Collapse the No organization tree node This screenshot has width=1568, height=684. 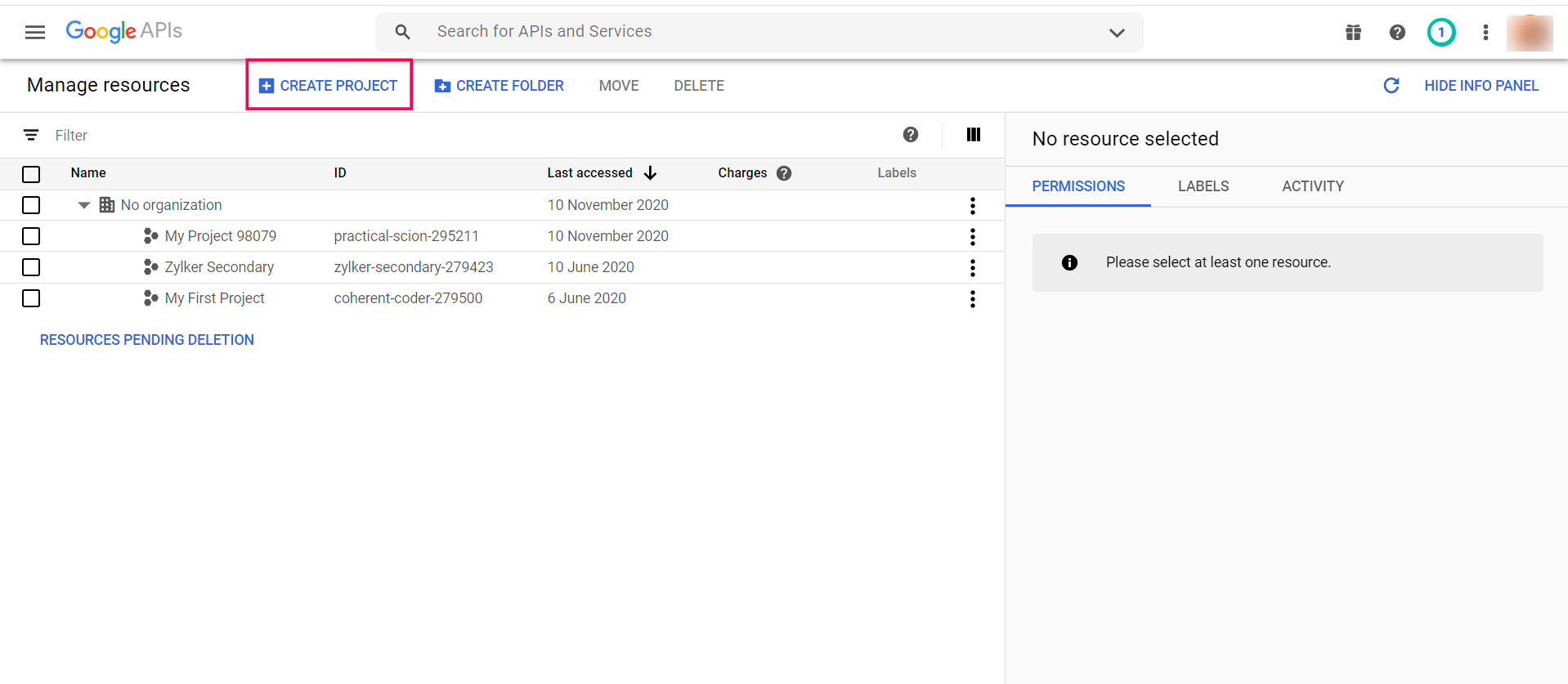[83, 205]
